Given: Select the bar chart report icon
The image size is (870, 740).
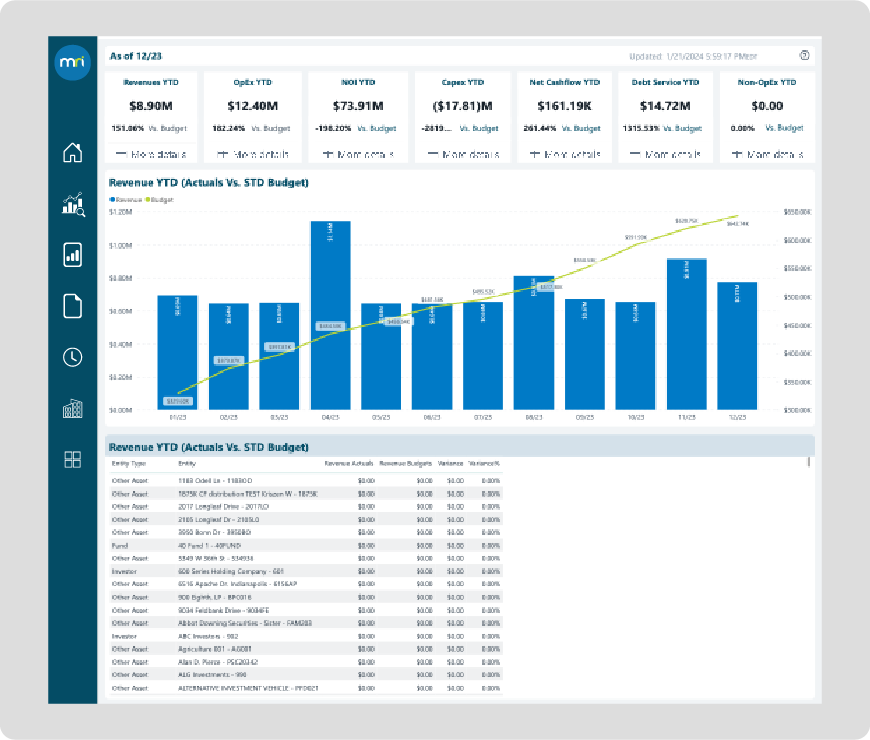Looking at the screenshot, I should pyautogui.click(x=72, y=254).
